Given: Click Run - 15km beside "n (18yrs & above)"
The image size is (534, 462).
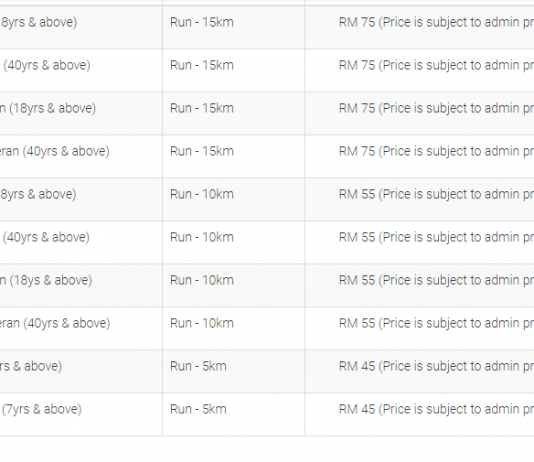Looking at the screenshot, I should 202,108.
